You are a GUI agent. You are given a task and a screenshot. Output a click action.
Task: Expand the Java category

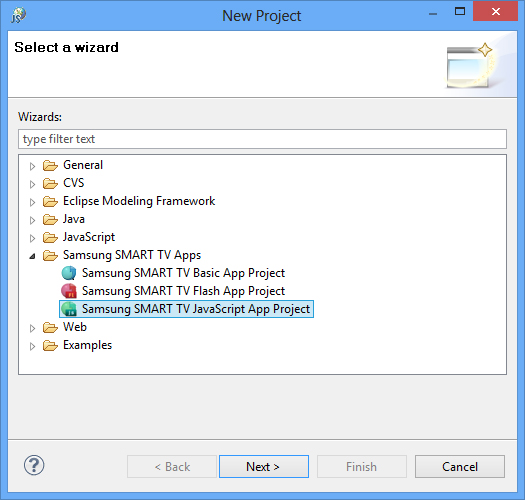coord(32,220)
